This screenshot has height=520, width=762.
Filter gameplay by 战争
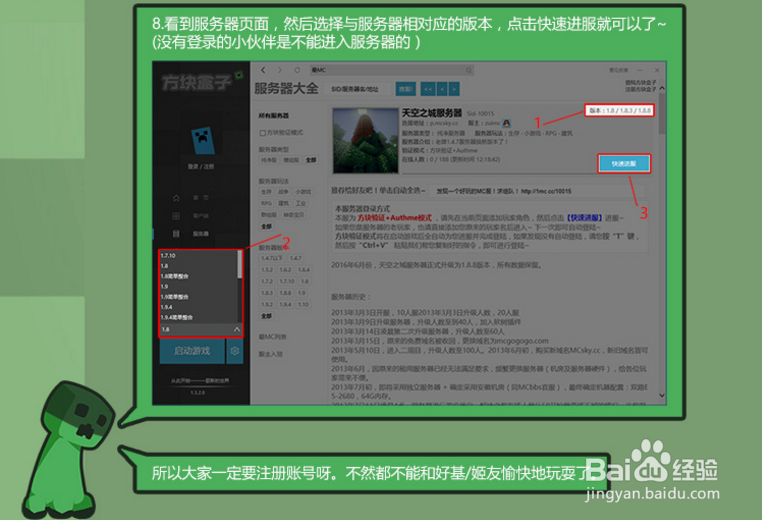click(x=284, y=192)
